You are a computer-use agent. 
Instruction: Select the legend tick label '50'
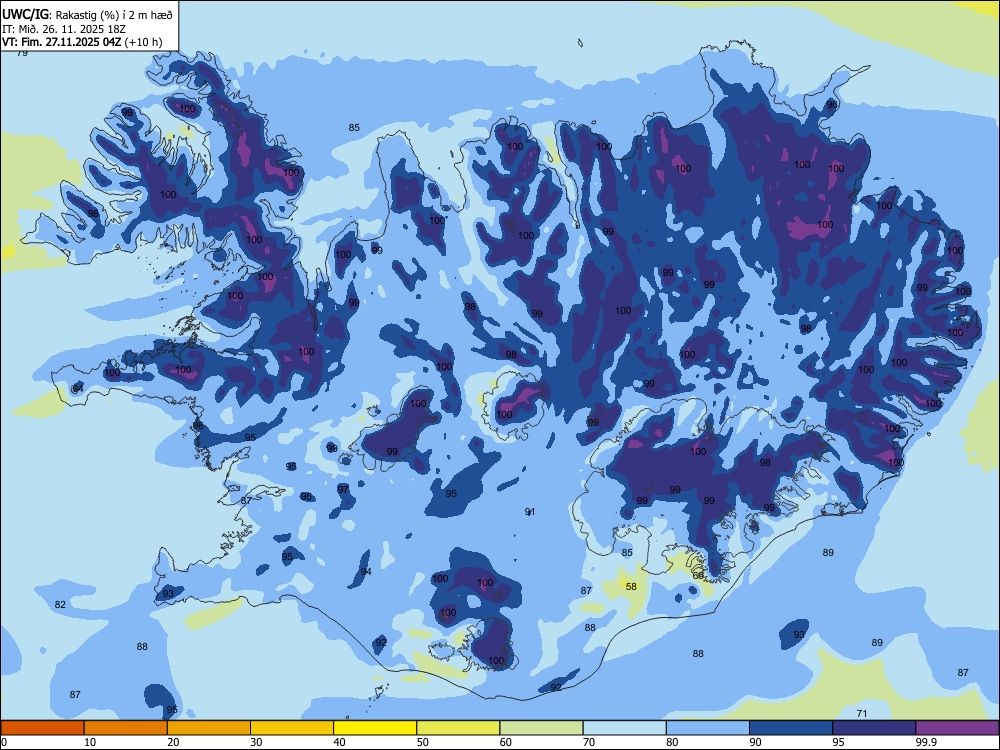(423, 742)
